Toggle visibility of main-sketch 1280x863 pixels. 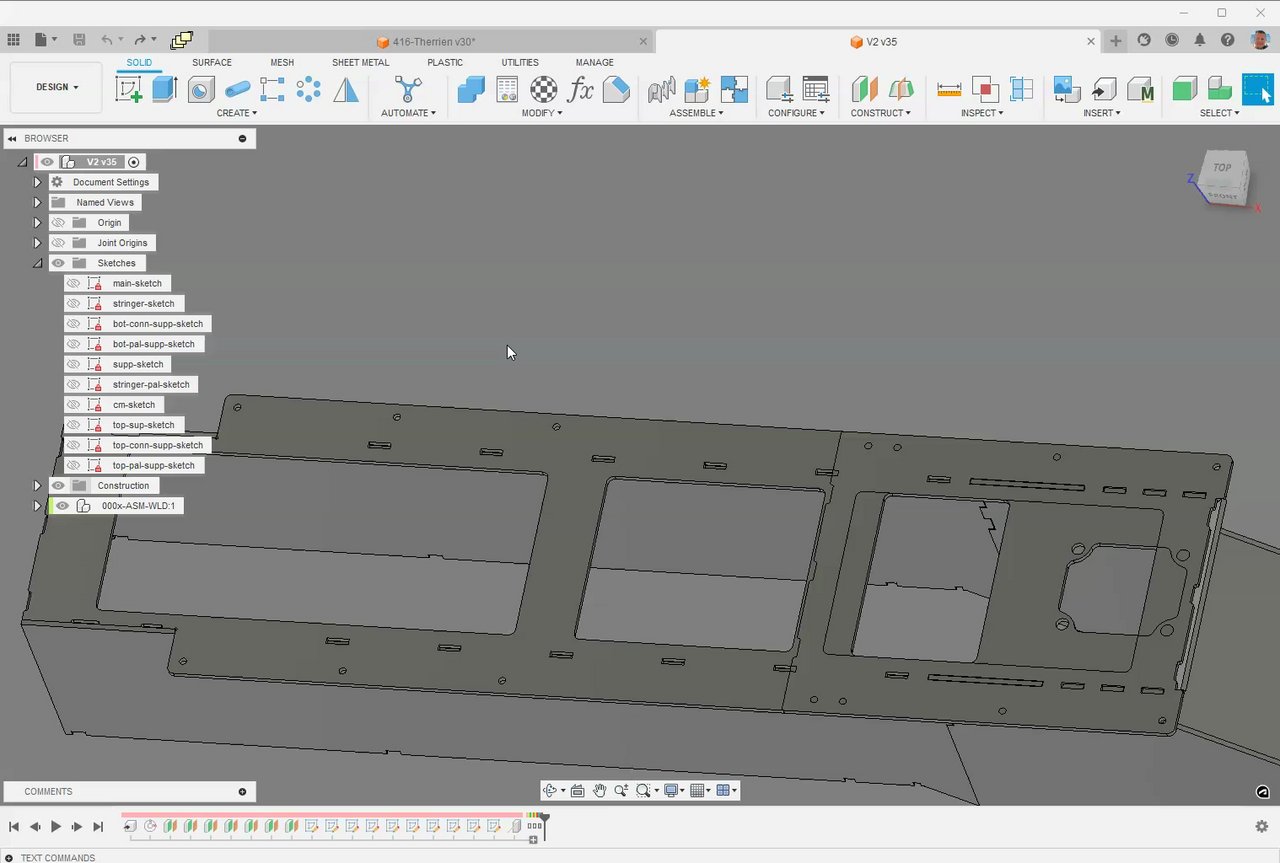pos(73,284)
